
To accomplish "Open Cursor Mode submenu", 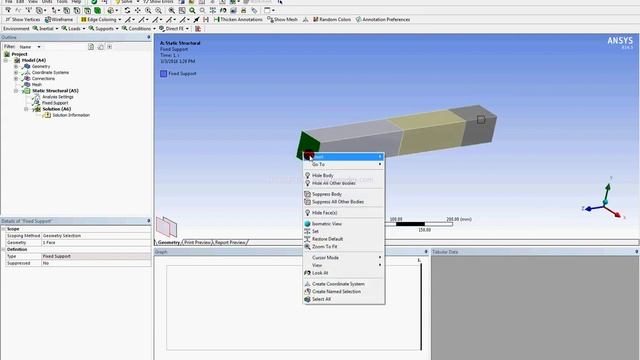I will click(344, 258).
